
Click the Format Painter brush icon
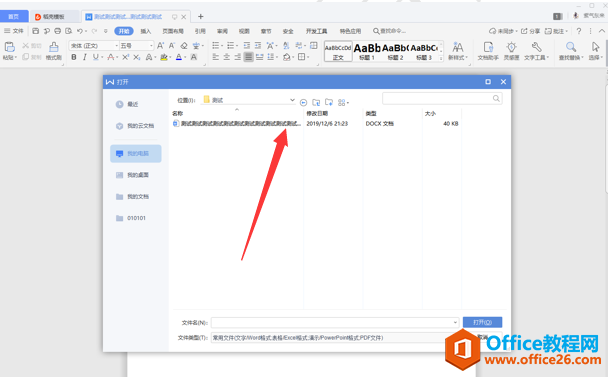tap(54, 47)
